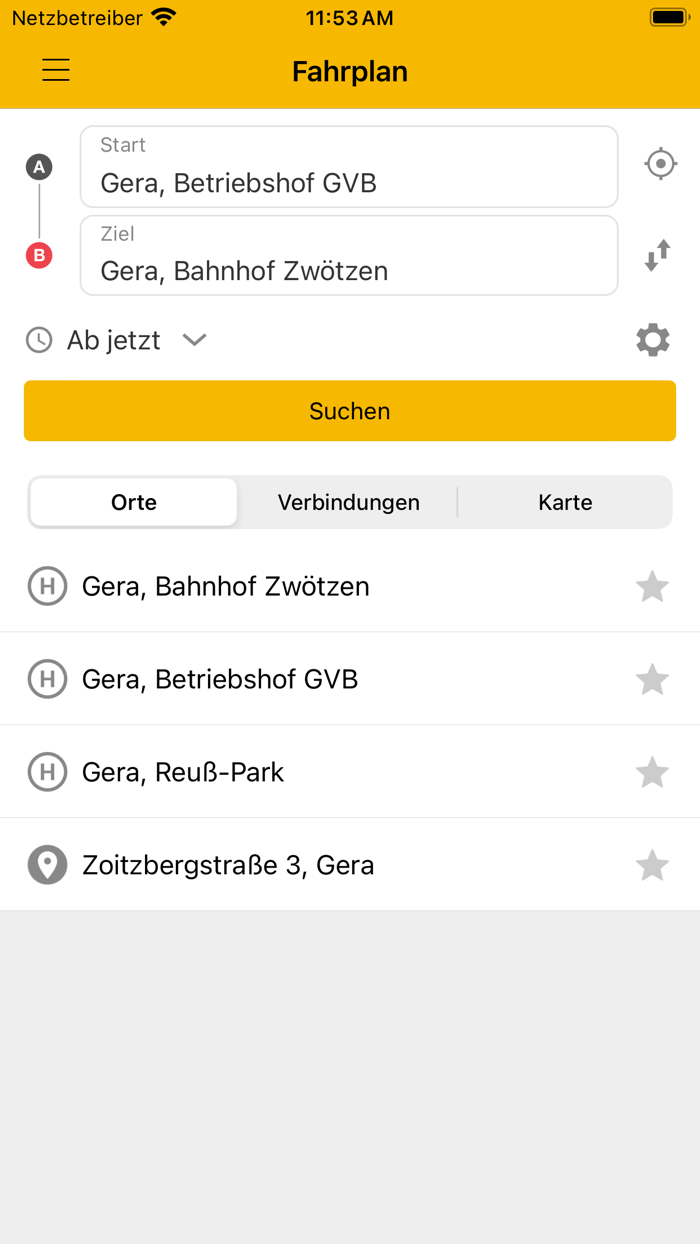
Task: Use current location via the locate icon
Action: pos(660,164)
